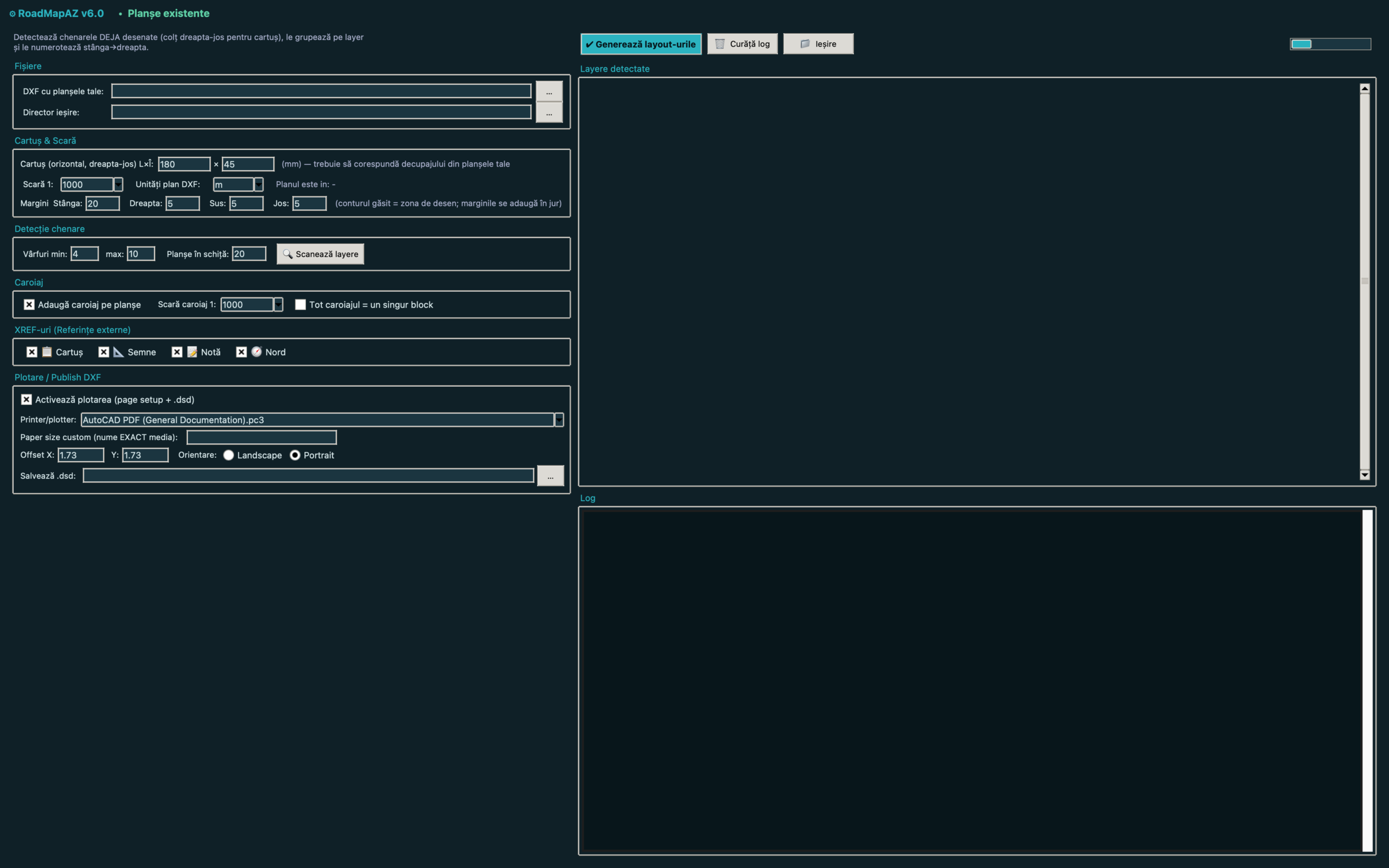This screenshot has height=868, width=1389.
Task: Click the Cartuș clipboard icon
Action: [47, 352]
